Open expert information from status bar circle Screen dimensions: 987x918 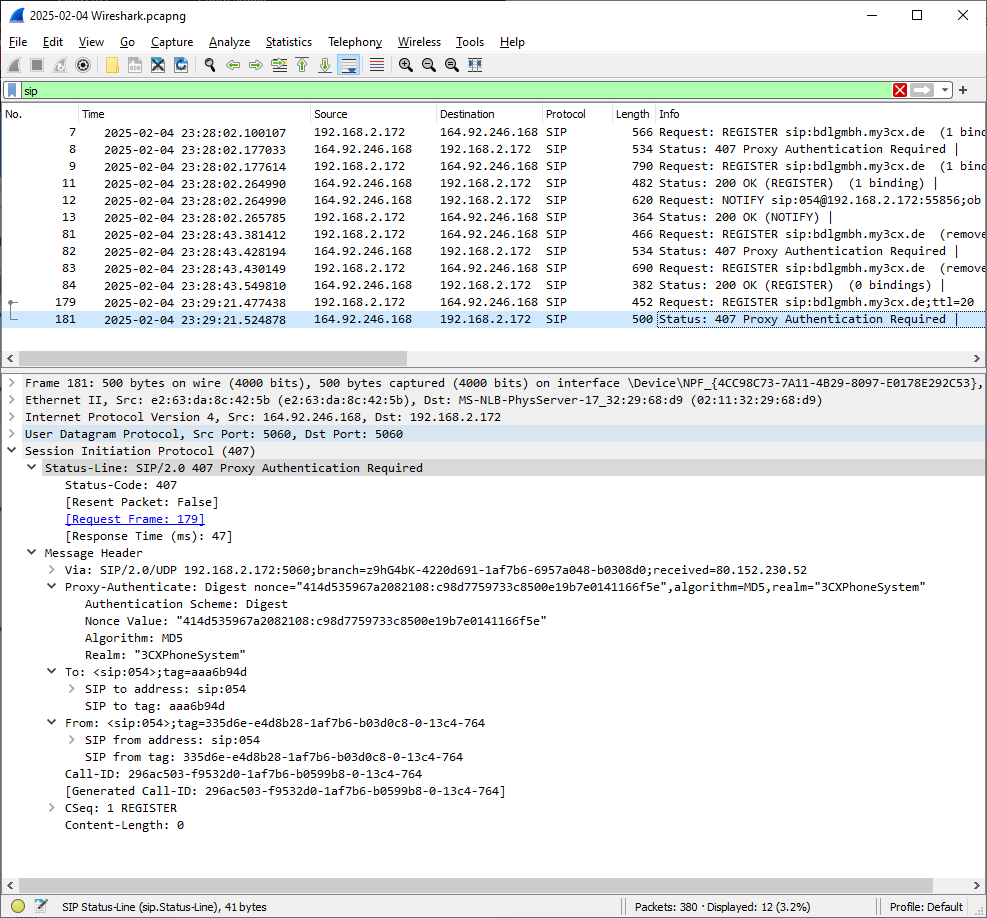18,906
